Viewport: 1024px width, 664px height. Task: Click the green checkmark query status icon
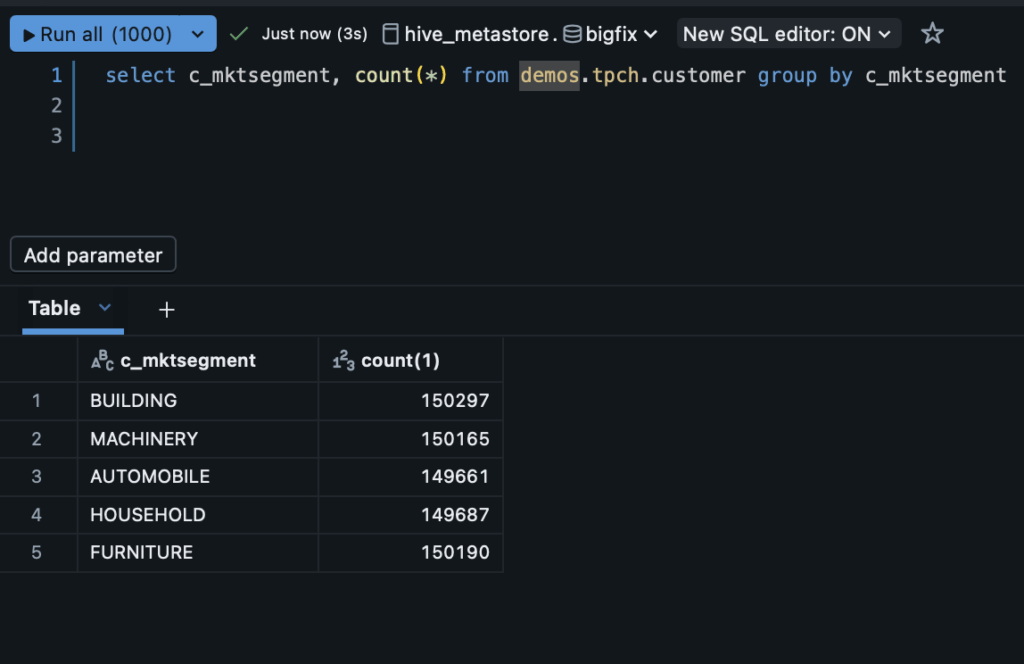tap(238, 34)
